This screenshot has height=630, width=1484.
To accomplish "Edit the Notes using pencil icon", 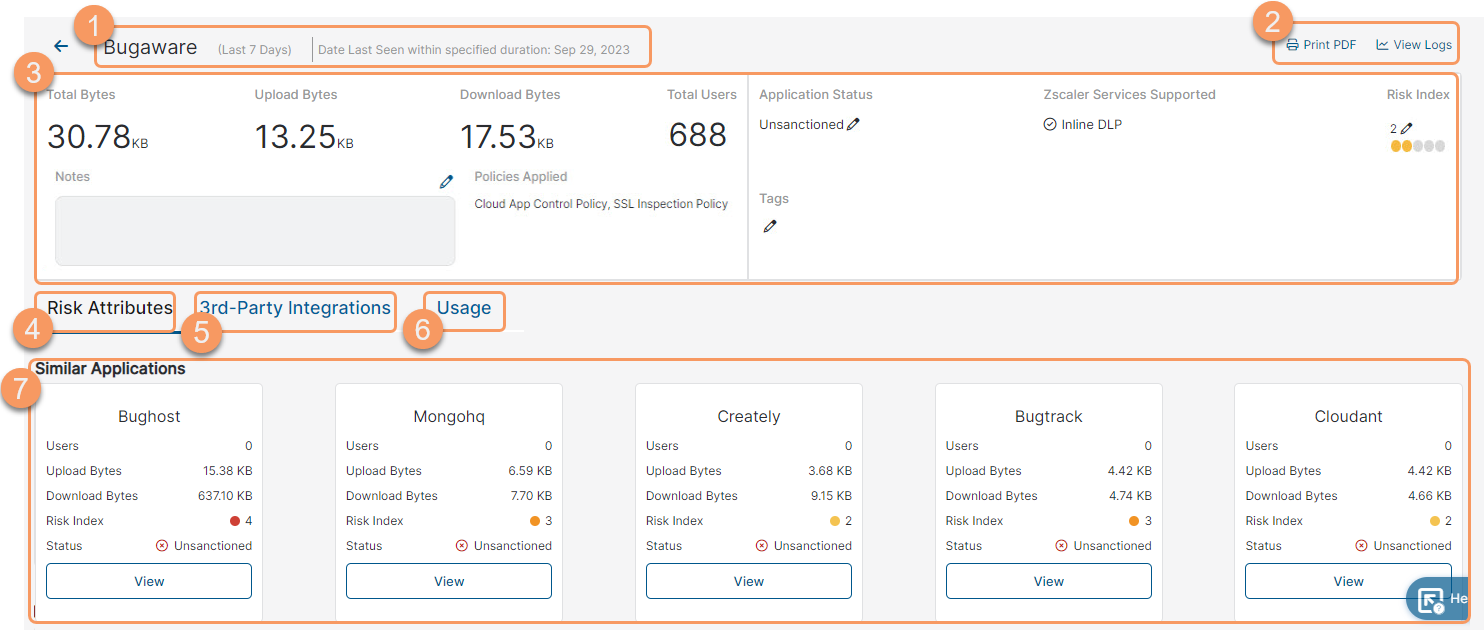I will 446,182.
